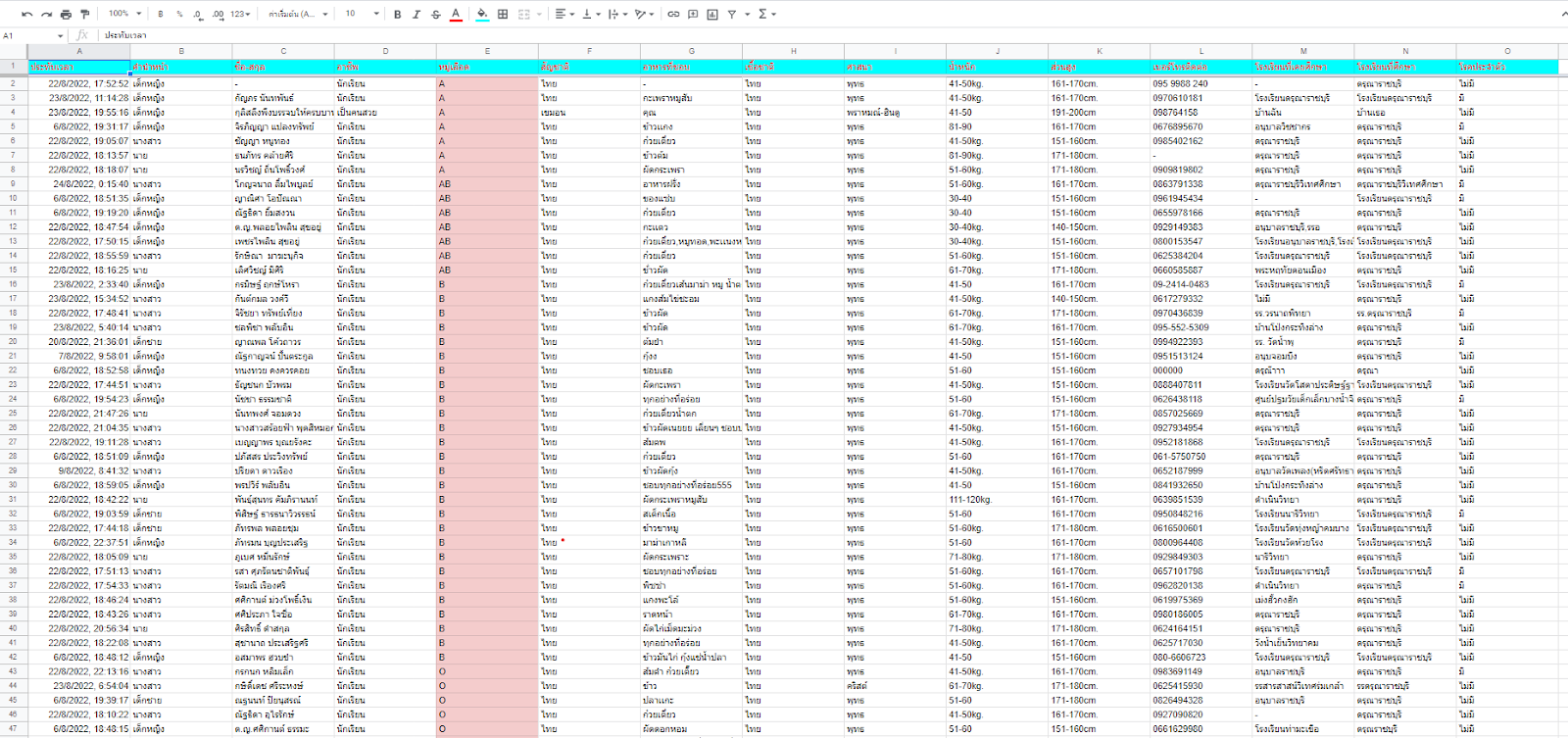Undo the last action
Viewport: 1568px width, 738px height.
(26, 14)
